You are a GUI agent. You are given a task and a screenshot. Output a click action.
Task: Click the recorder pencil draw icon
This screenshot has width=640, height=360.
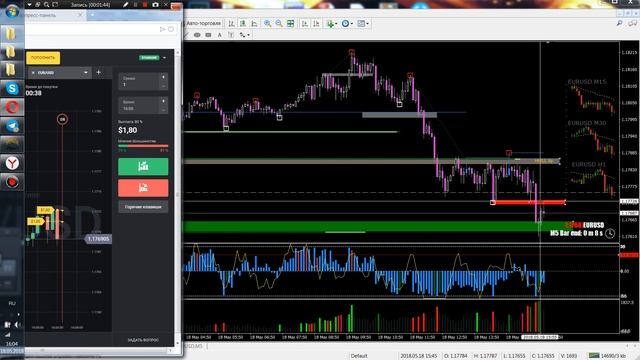point(126,4)
